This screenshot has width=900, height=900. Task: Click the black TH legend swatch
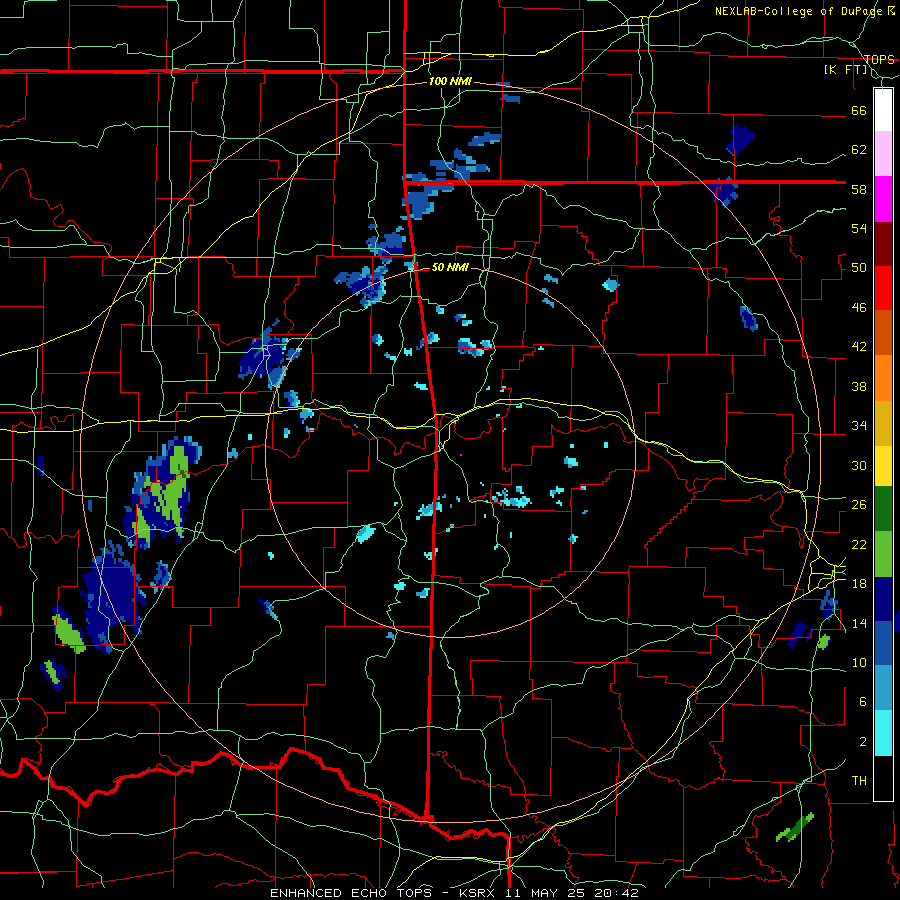(x=883, y=778)
